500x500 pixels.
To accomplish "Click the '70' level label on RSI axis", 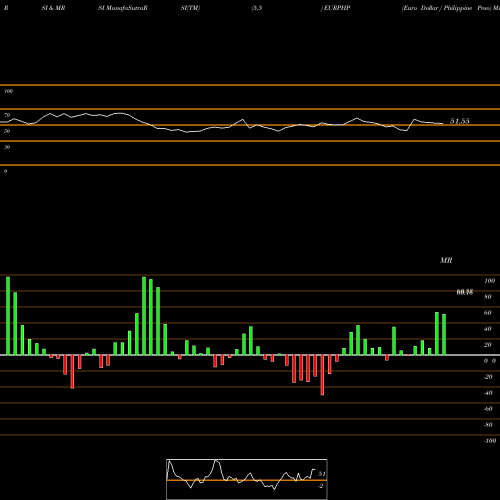I will point(7,115).
